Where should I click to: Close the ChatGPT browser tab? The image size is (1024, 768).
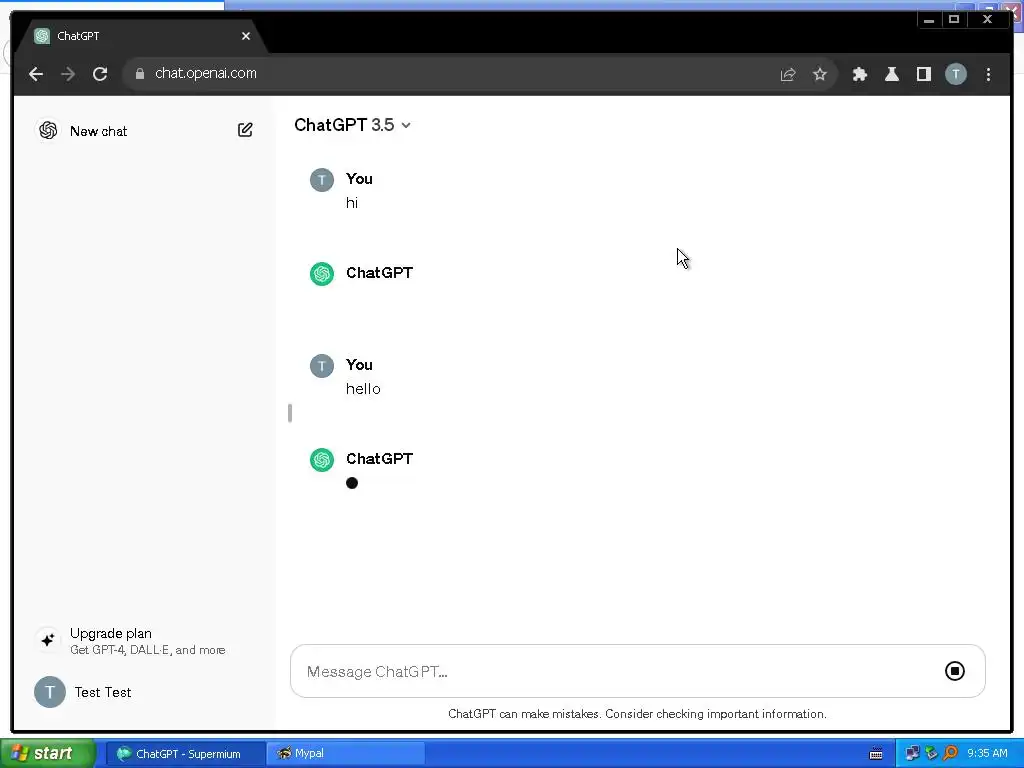(x=246, y=36)
